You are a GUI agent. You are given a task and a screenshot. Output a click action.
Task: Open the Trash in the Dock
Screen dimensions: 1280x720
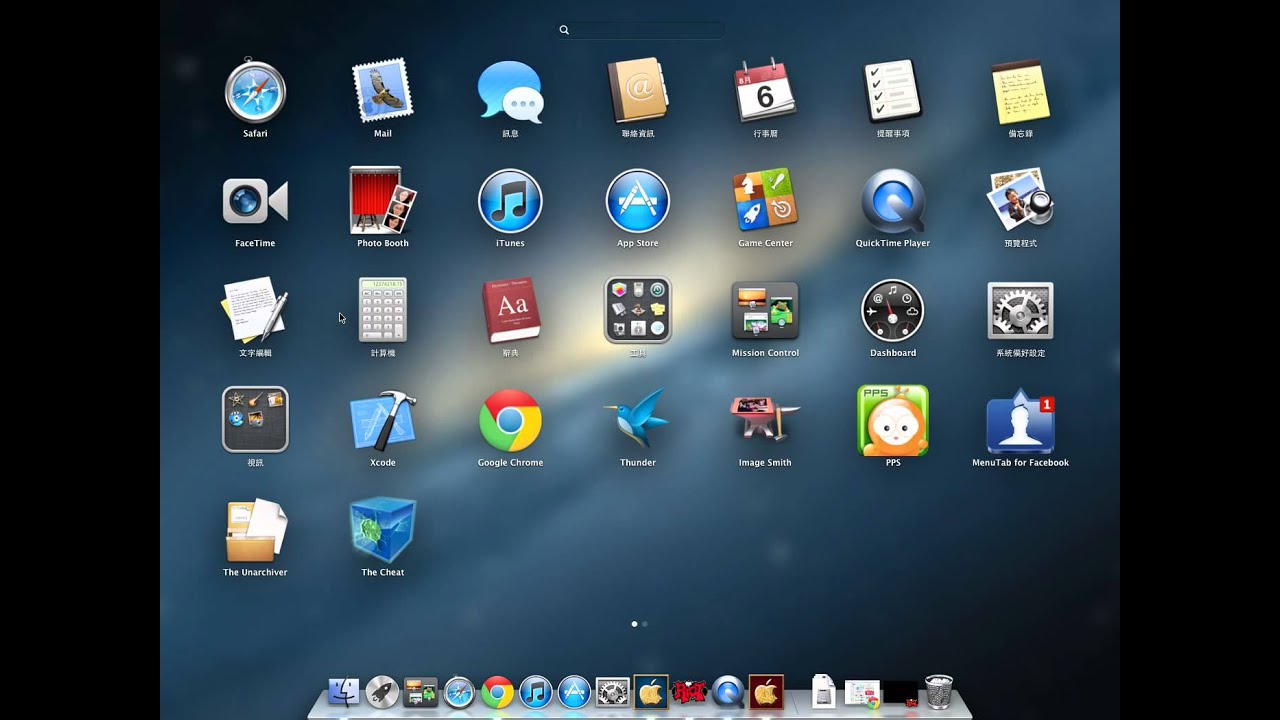click(x=939, y=691)
